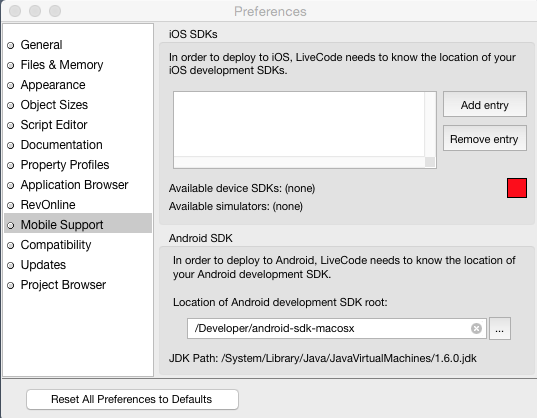
Task: Clear the Android SDK path field
Action: click(x=476, y=328)
